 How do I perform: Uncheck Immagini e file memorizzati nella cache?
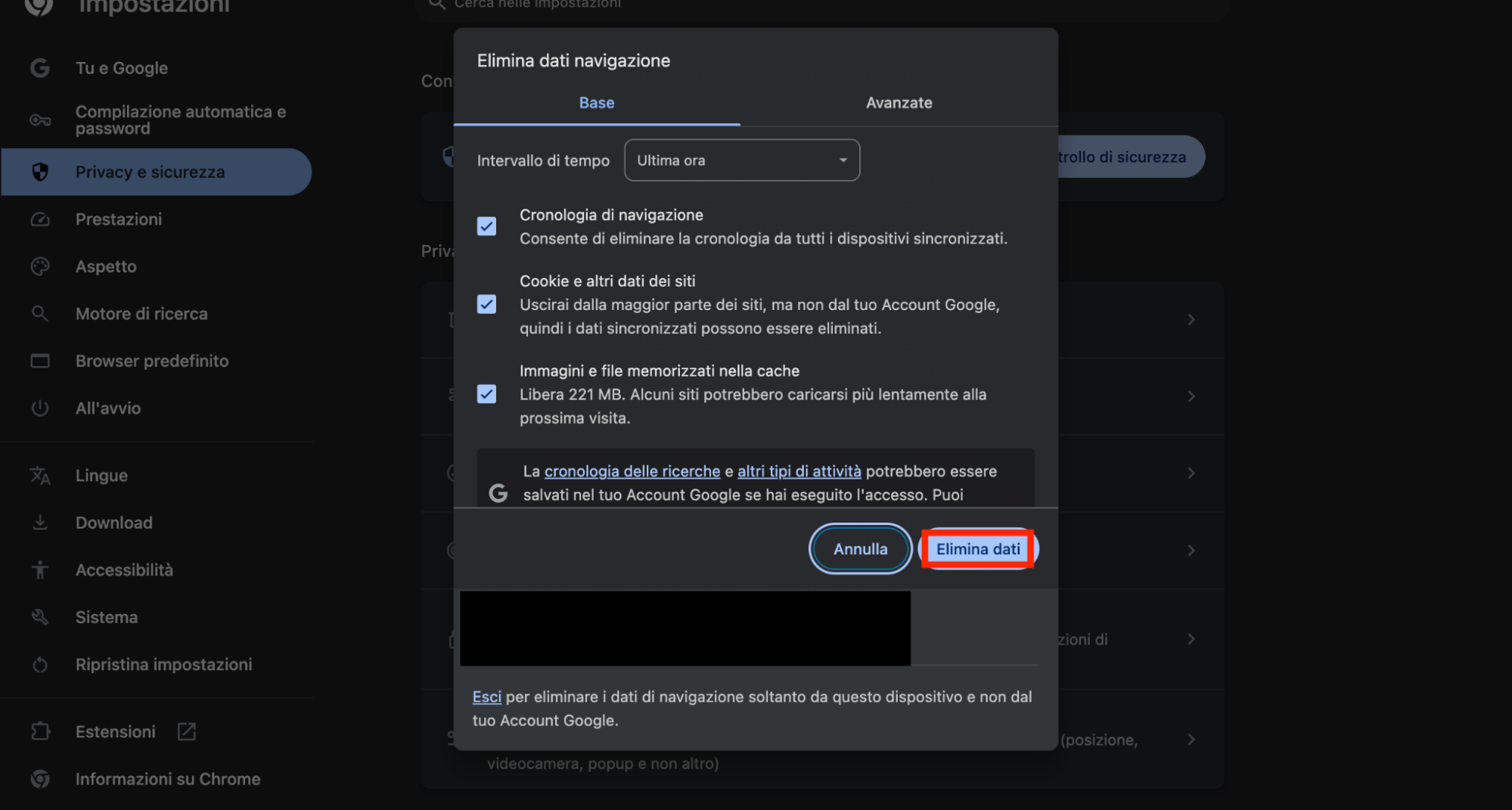(486, 394)
